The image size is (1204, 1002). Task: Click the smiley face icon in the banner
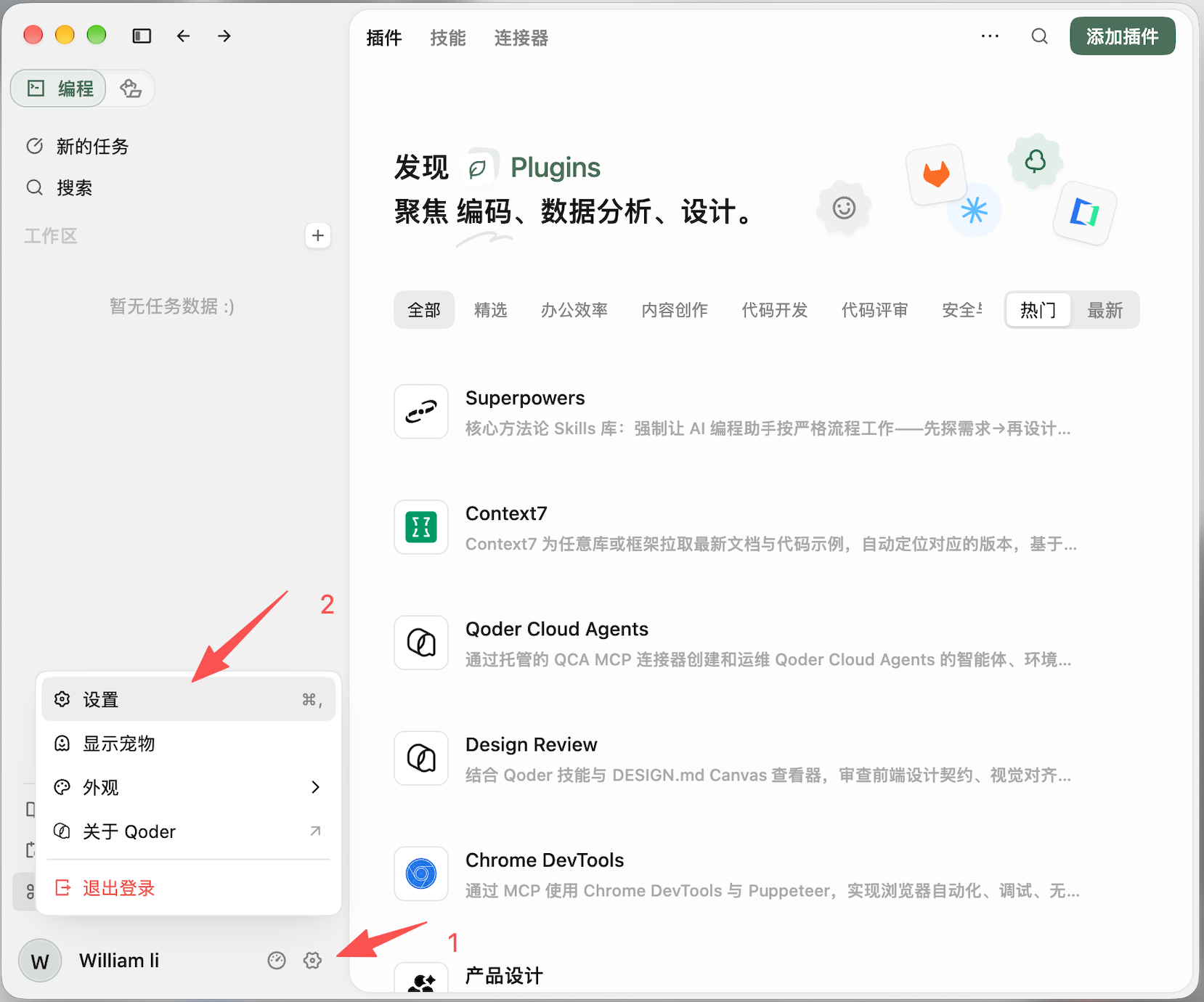coord(844,208)
